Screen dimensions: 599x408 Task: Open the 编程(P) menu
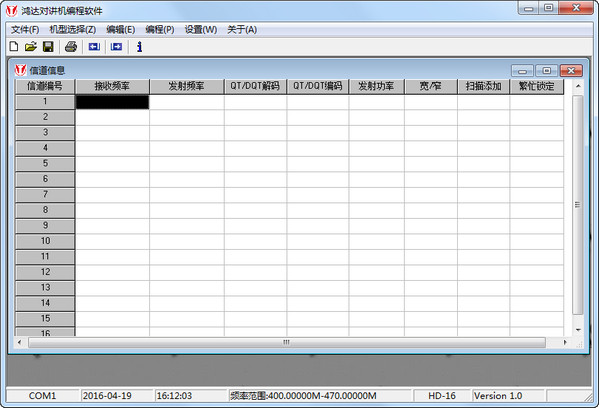tap(160, 29)
